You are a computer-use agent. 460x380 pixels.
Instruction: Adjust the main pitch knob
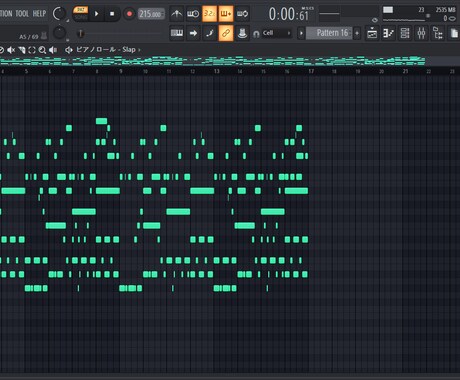click(x=59, y=33)
